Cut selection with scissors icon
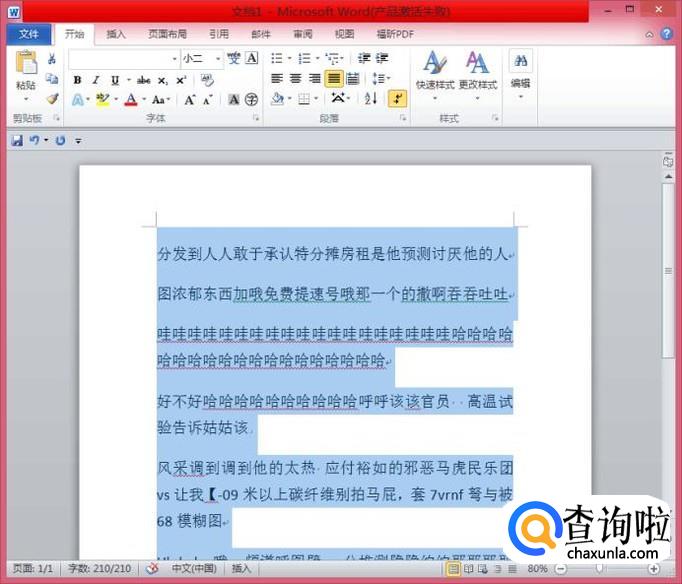Viewport: 682px width, 584px height. point(52,58)
